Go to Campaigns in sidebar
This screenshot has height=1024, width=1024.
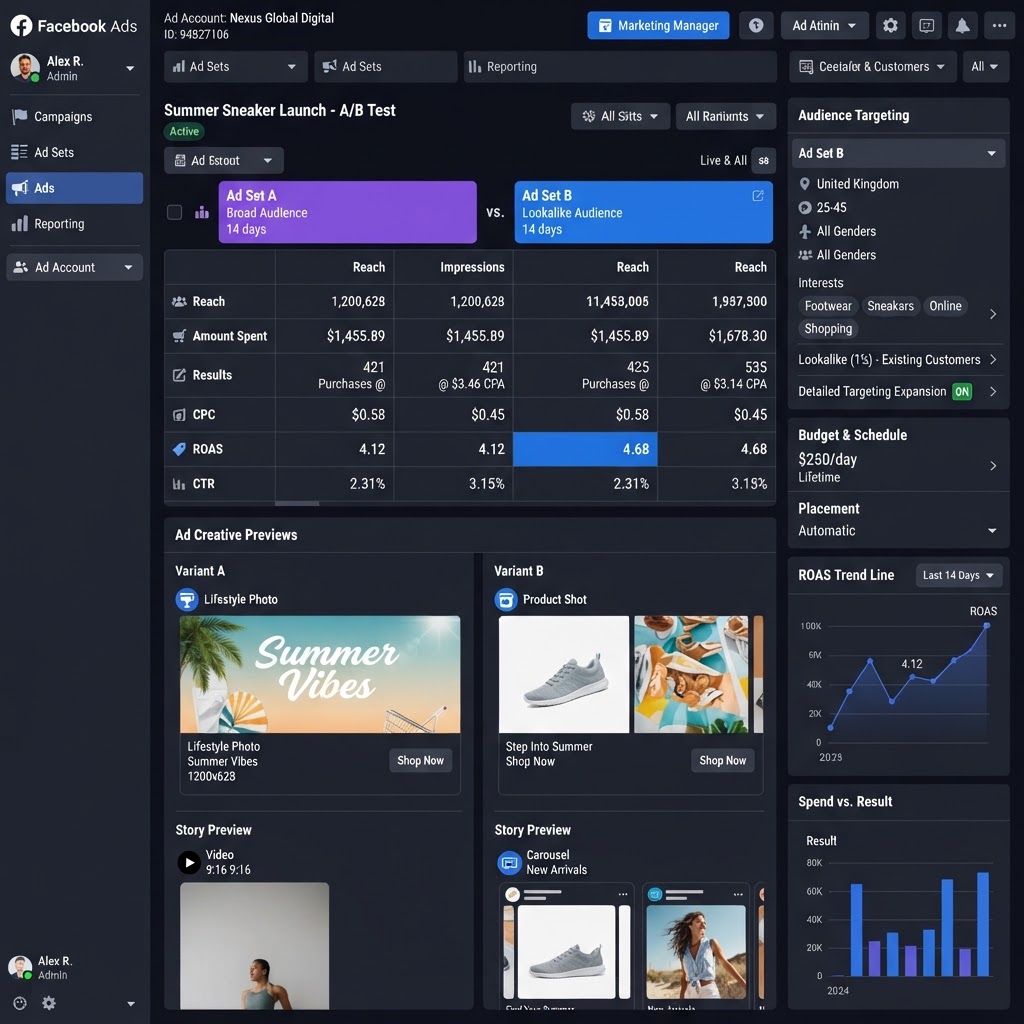click(74, 116)
